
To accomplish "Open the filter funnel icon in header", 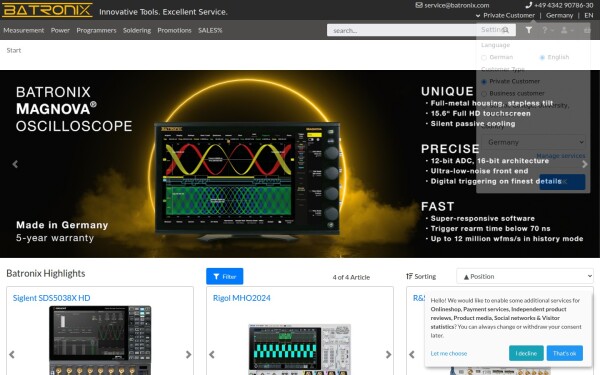I will point(528,30).
